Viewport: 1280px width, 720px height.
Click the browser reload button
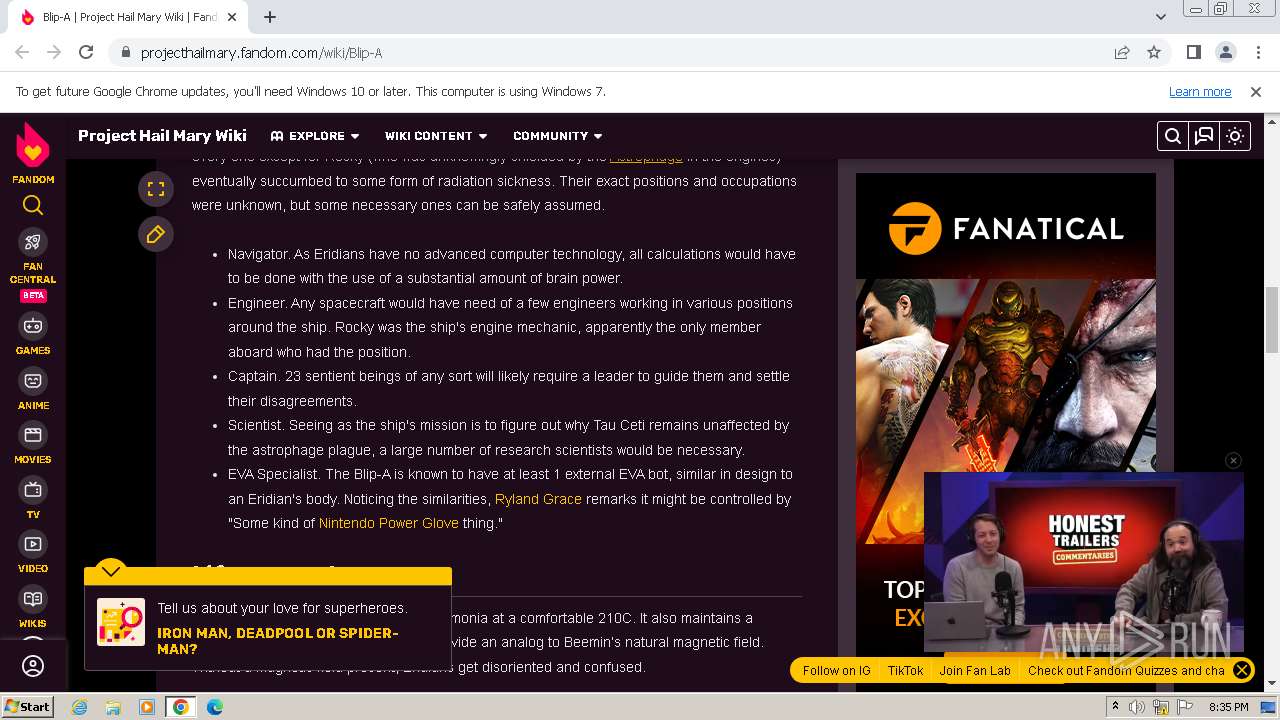pyautogui.click(x=86, y=52)
